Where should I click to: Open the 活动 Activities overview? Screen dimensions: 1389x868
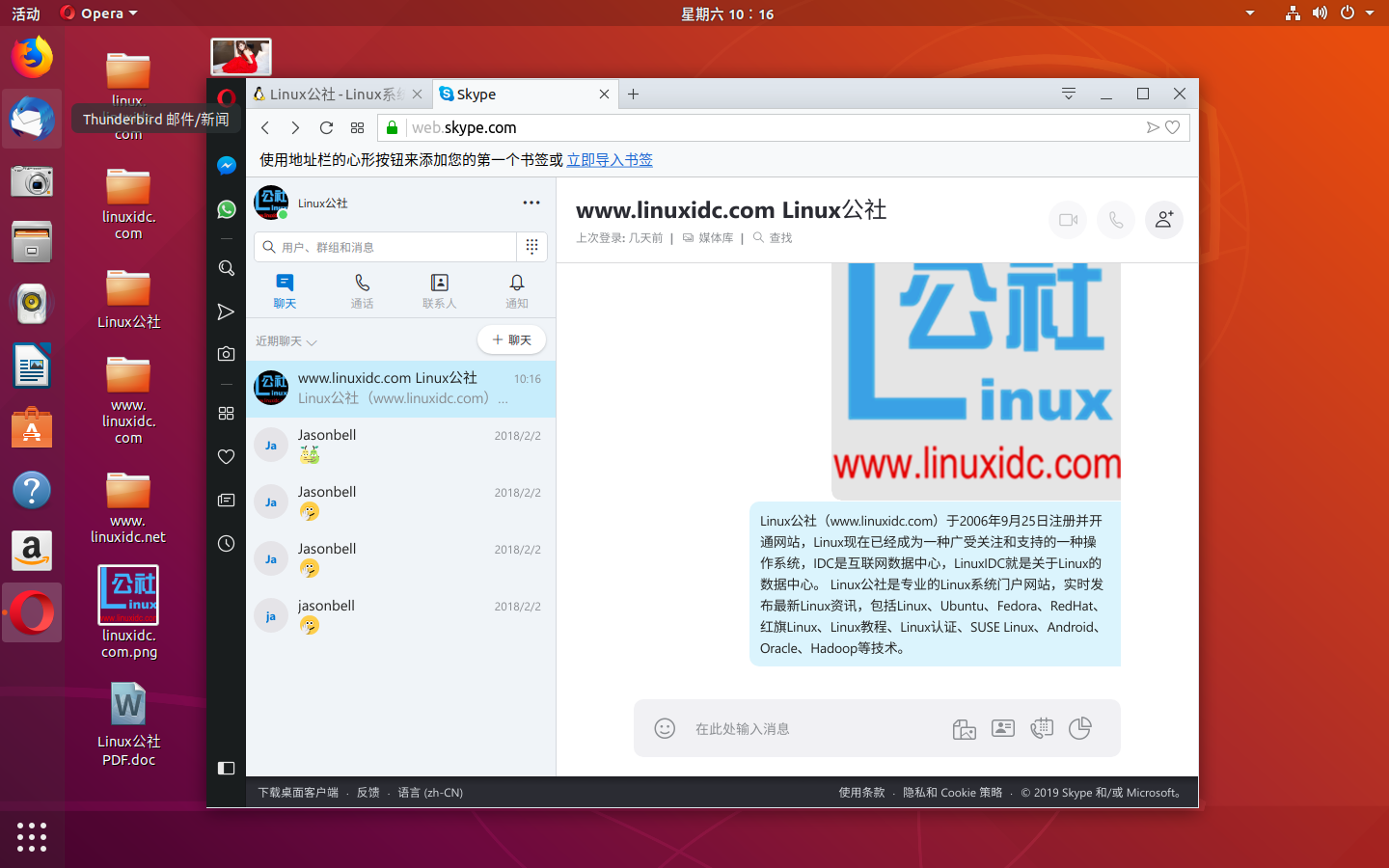click(26, 14)
